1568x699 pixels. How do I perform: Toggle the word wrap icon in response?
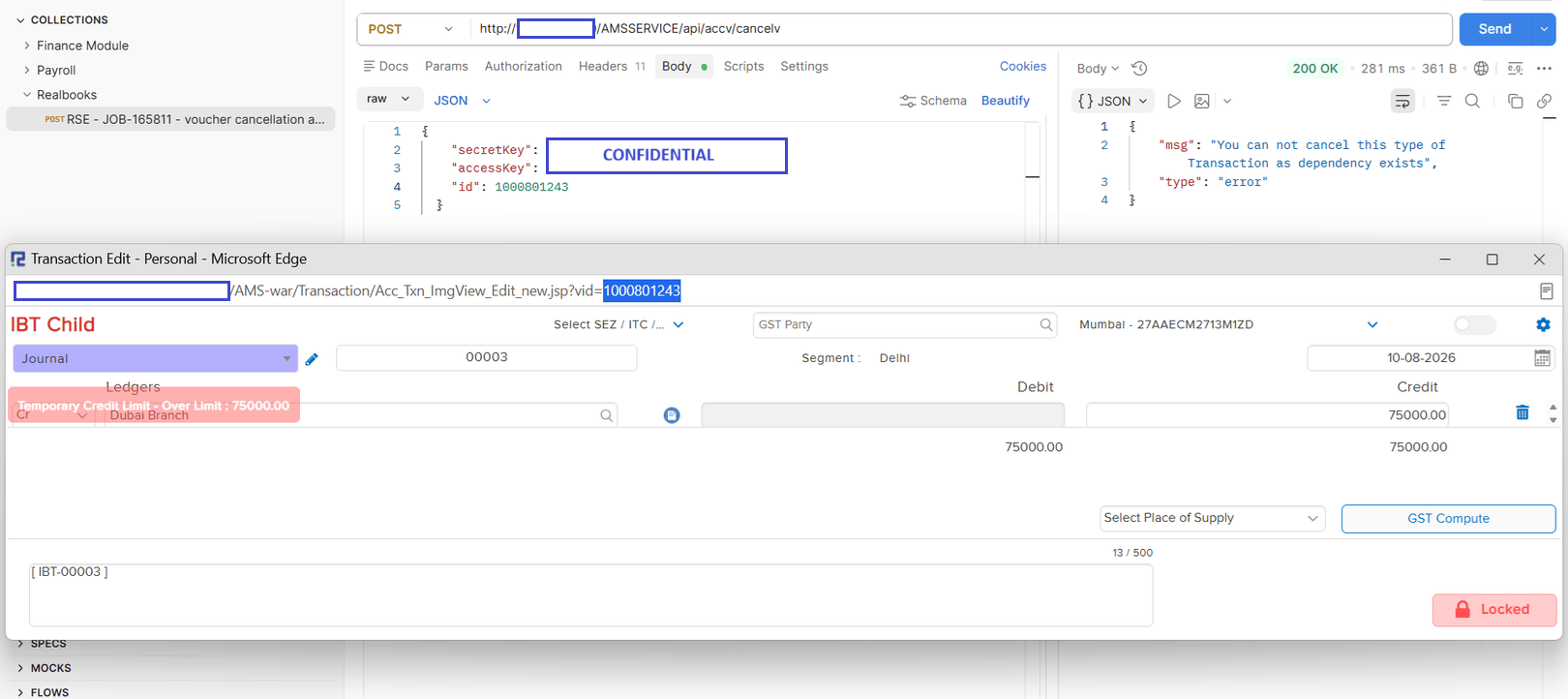(1402, 101)
